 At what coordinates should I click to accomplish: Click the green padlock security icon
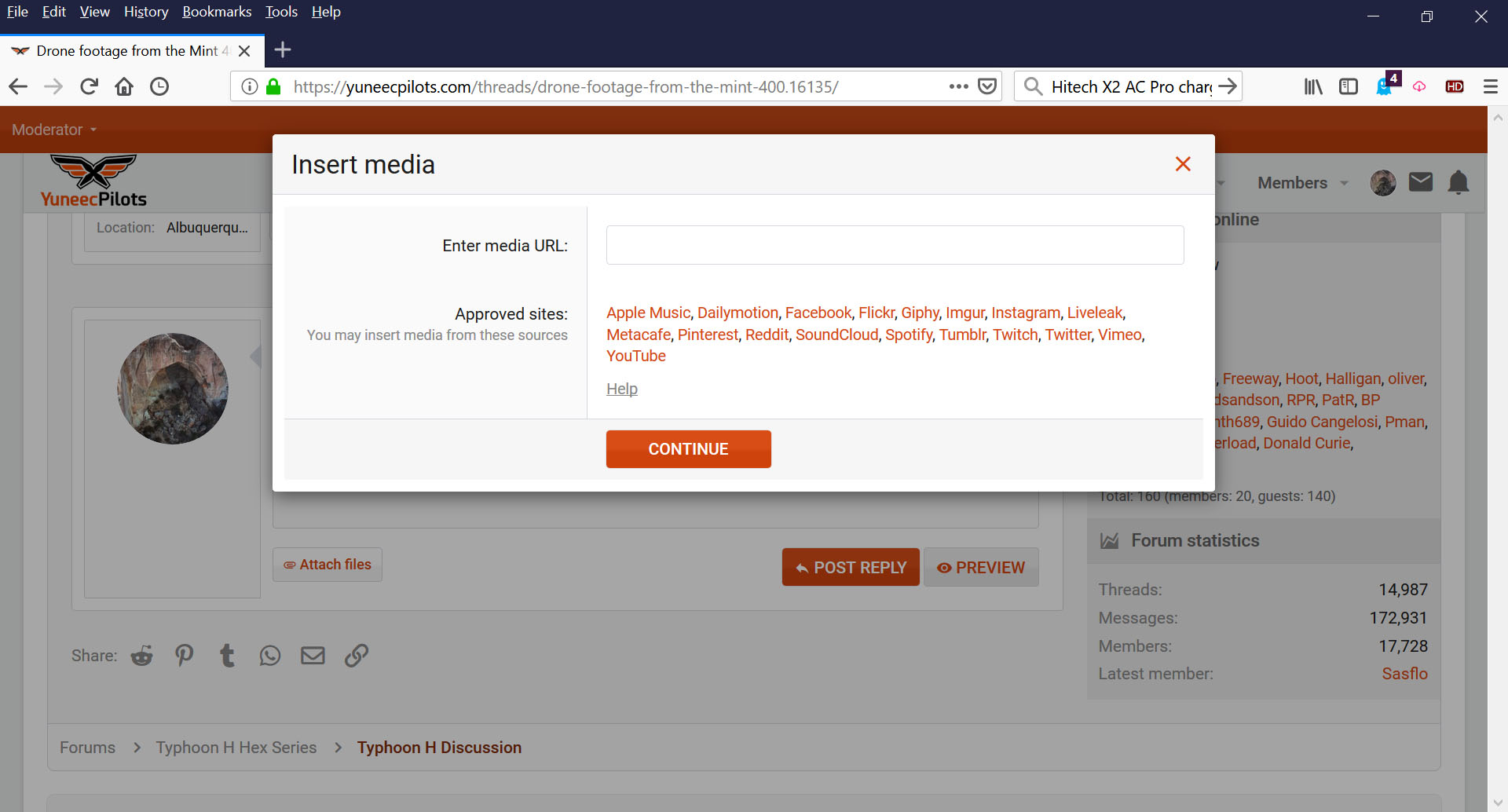(273, 86)
